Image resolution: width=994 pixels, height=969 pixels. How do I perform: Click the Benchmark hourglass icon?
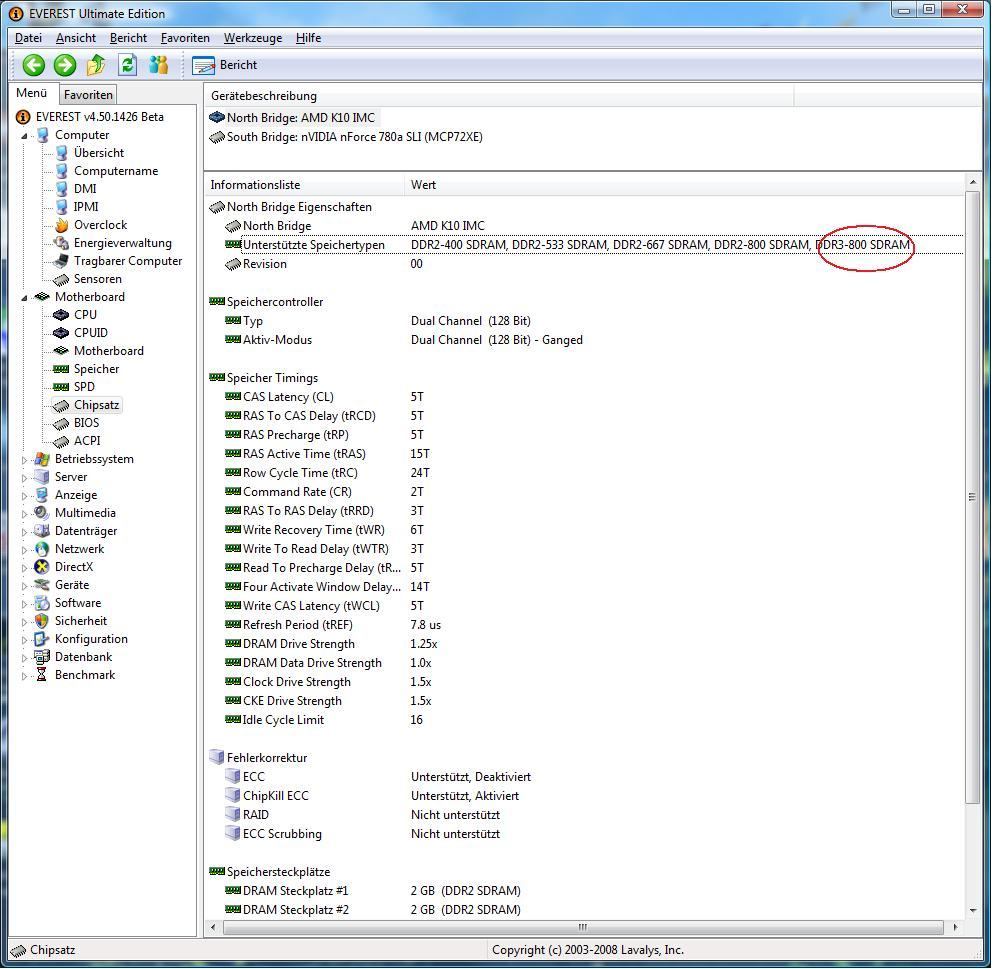click(42, 676)
